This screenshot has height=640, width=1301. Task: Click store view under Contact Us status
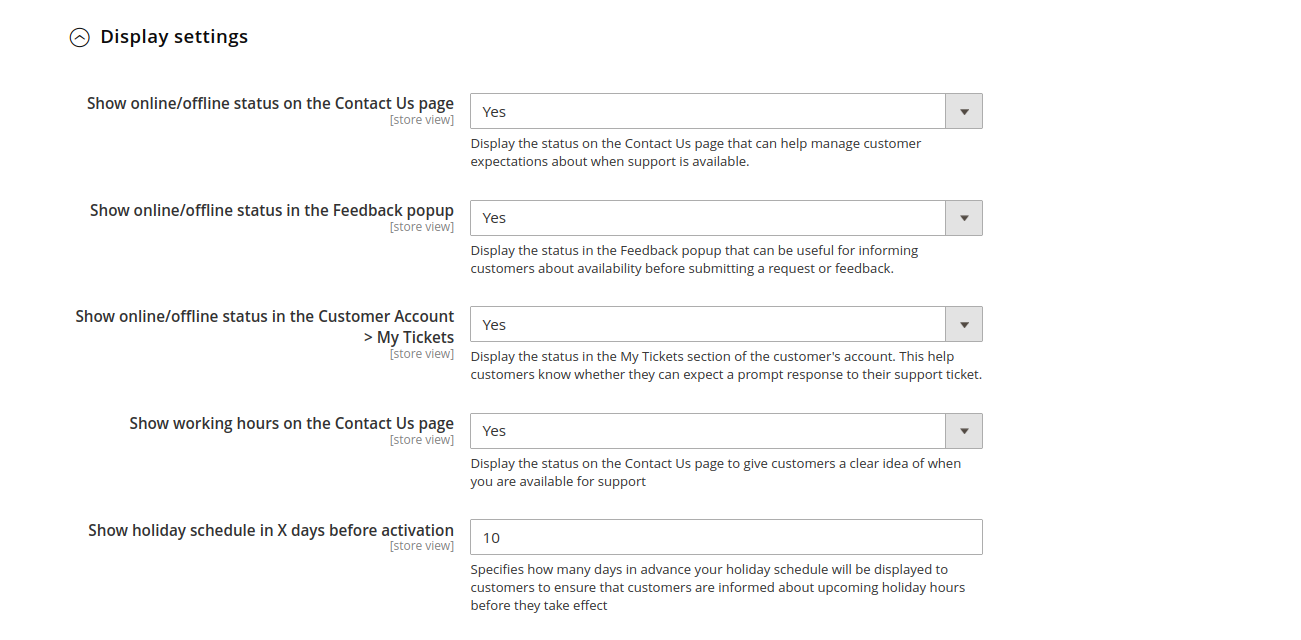click(422, 119)
